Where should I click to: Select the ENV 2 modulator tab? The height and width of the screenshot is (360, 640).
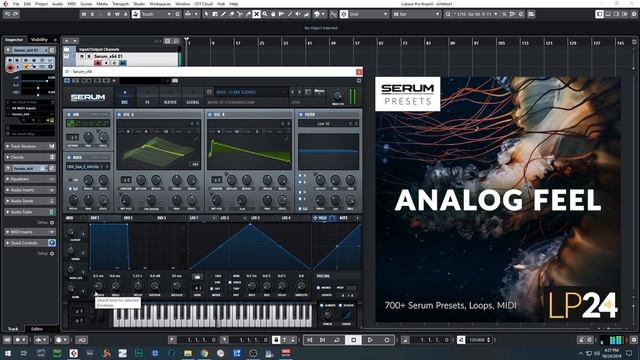(x=128, y=218)
